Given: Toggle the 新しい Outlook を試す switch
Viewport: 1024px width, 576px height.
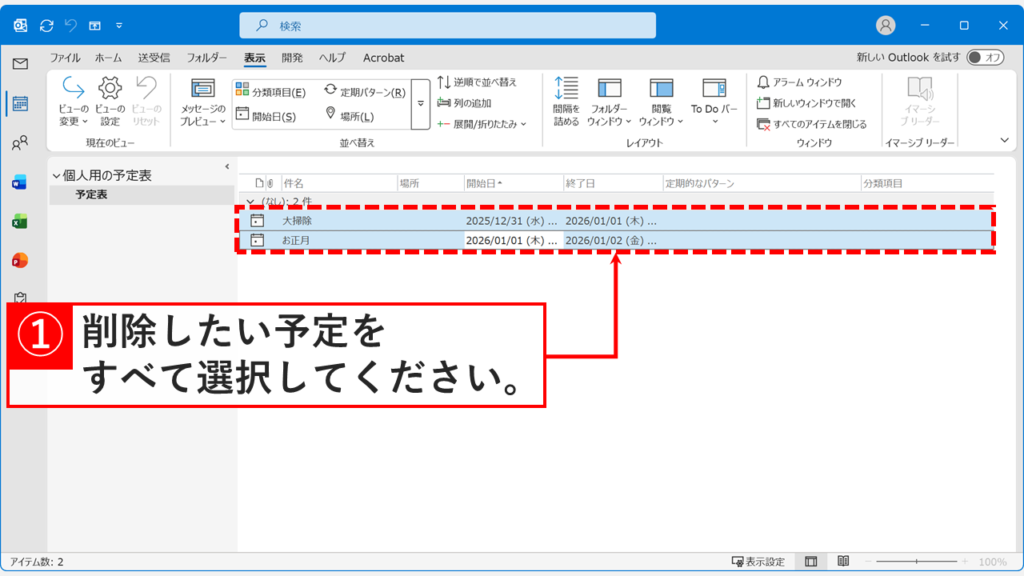Looking at the screenshot, I should point(987,58).
